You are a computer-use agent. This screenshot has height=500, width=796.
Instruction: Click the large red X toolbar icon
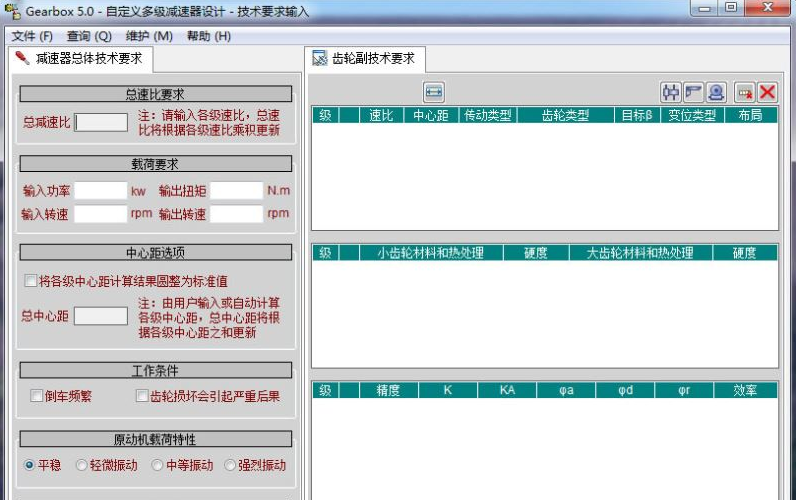pyautogui.click(x=767, y=92)
